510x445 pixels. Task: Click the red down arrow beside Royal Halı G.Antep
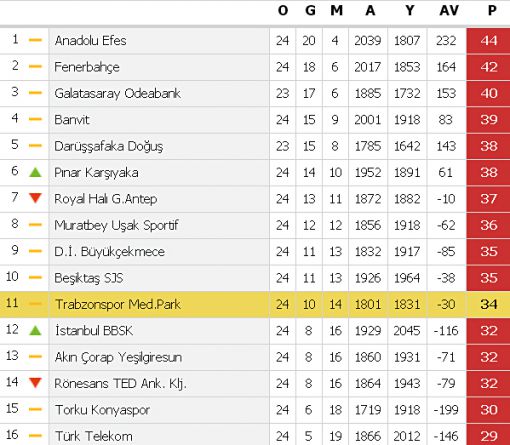pyautogui.click(x=35, y=198)
